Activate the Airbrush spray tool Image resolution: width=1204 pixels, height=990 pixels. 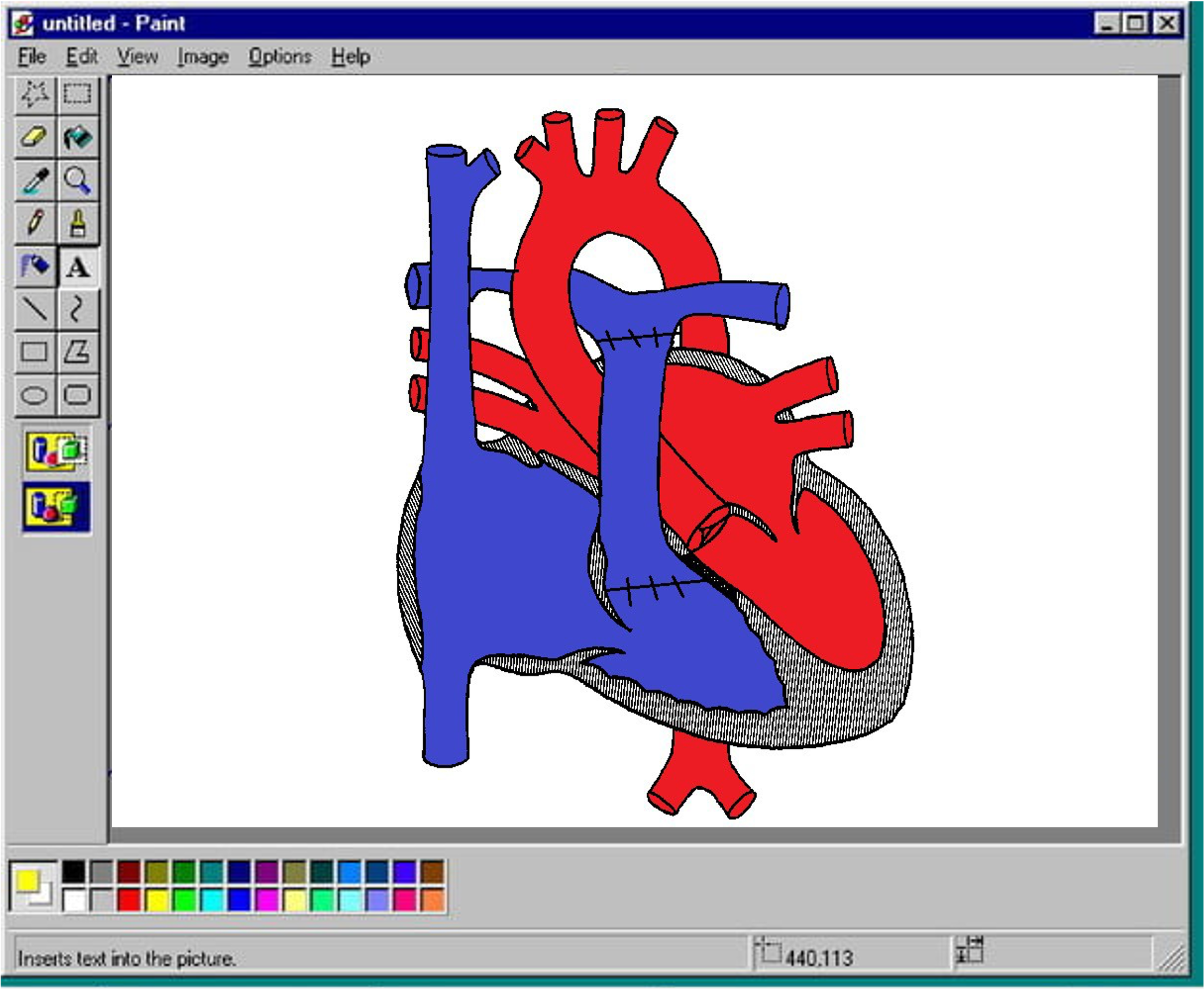(35, 266)
